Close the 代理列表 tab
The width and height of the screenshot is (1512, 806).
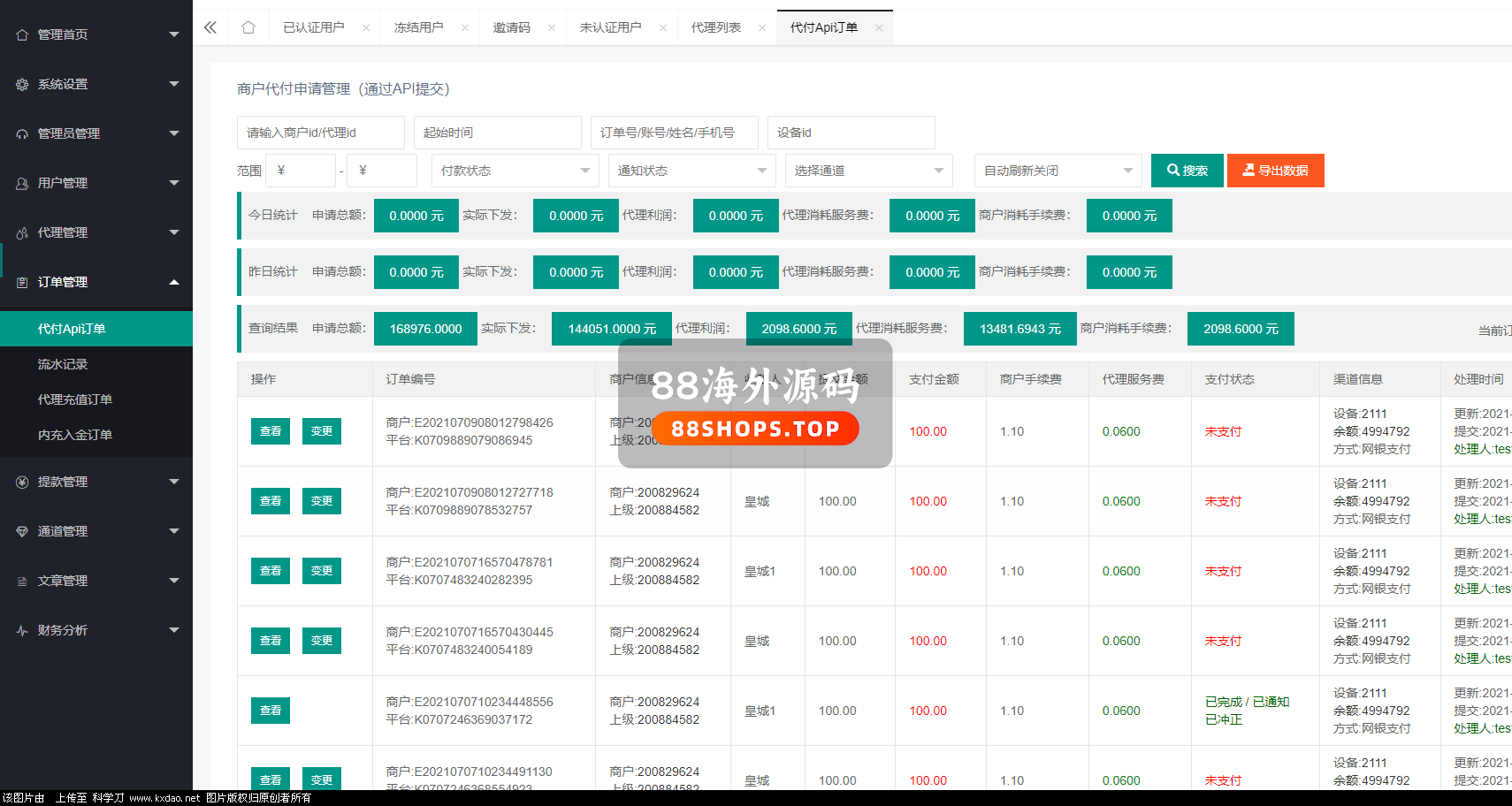point(762,27)
